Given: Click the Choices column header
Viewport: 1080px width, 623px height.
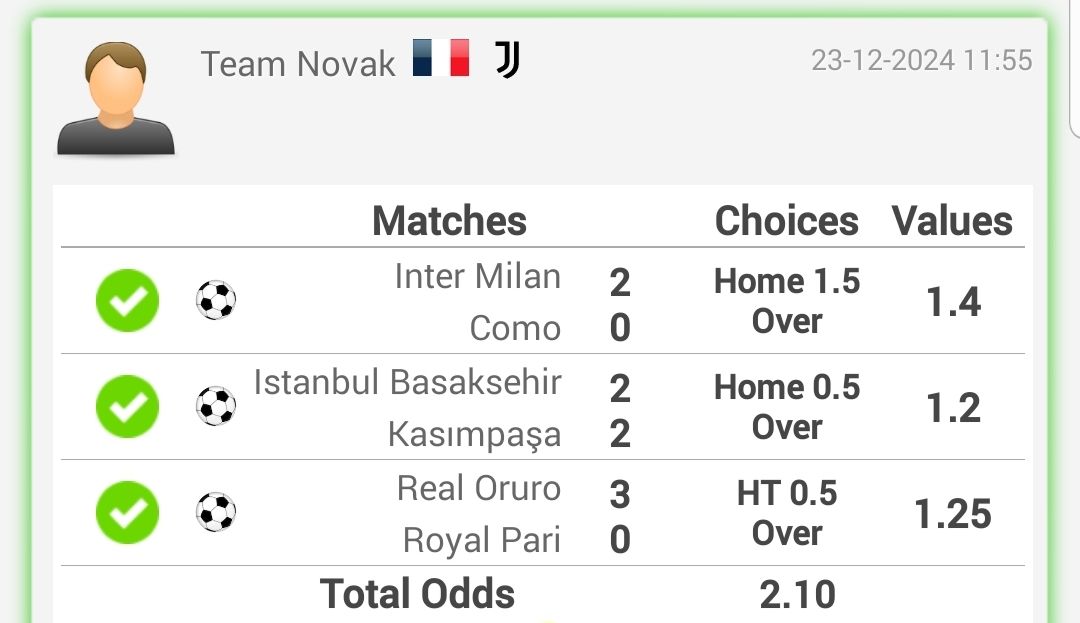Looking at the screenshot, I should (x=787, y=221).
